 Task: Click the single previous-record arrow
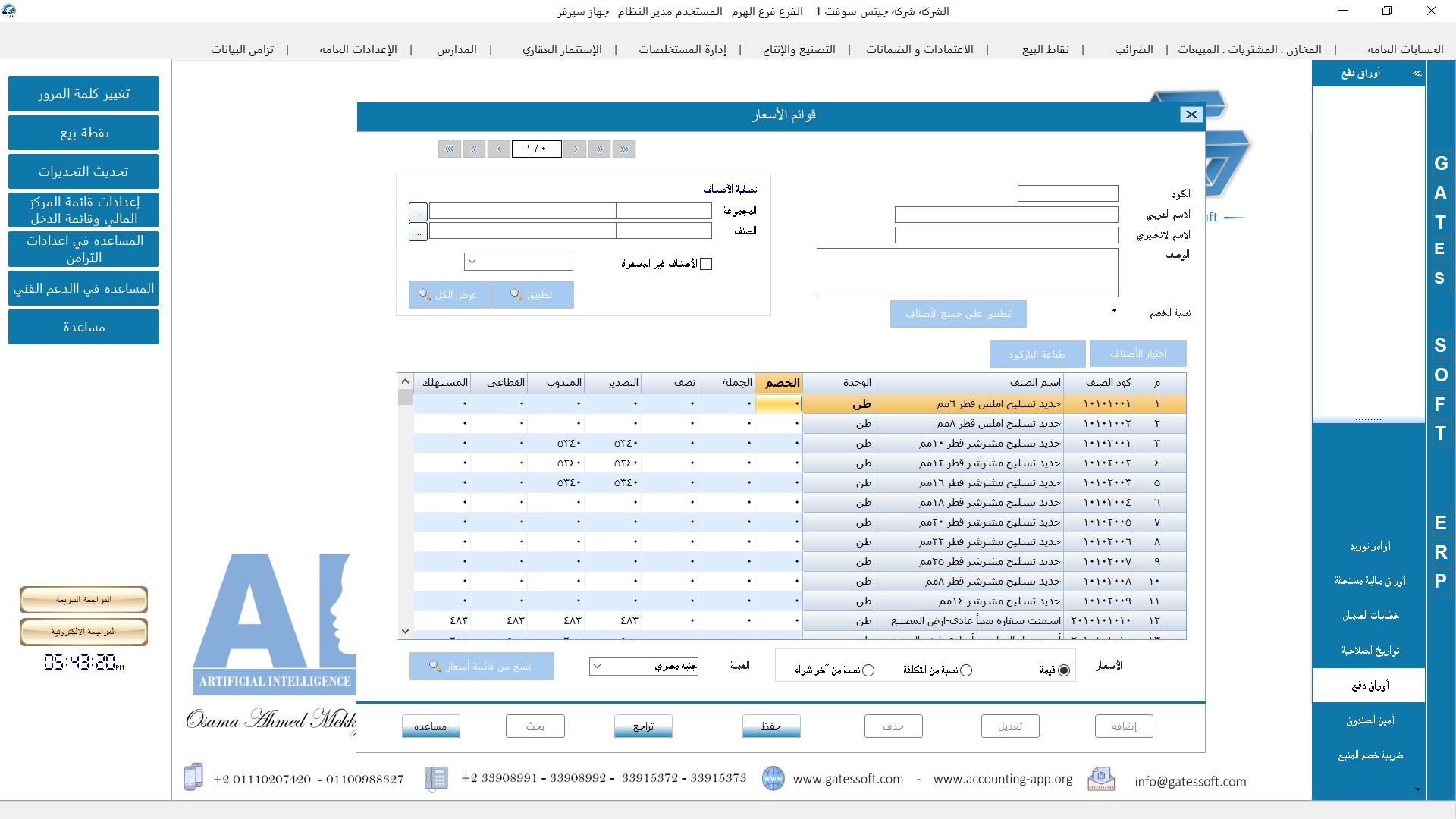499,149
